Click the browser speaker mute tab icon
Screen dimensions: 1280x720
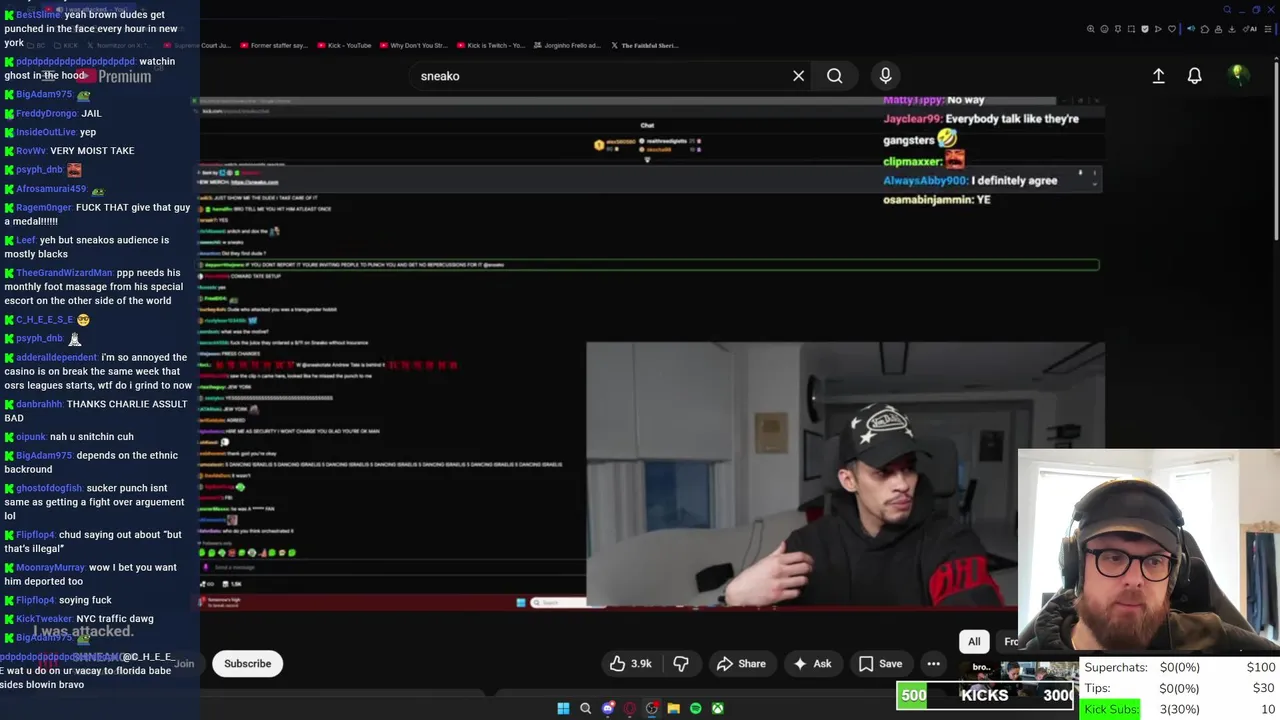(x=1191, y=29)
